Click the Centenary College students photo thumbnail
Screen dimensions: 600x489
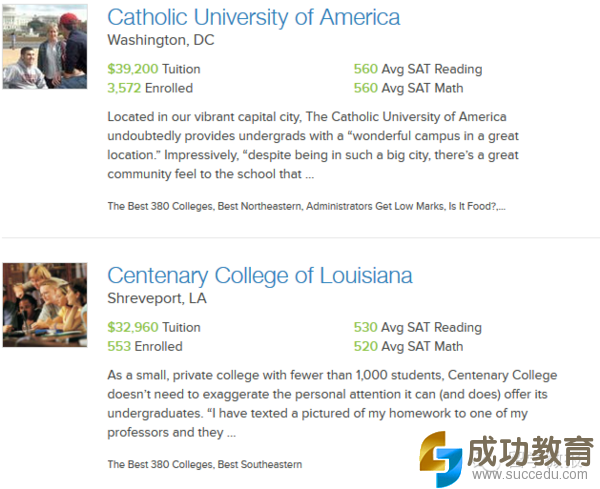[x=45, y=305]
